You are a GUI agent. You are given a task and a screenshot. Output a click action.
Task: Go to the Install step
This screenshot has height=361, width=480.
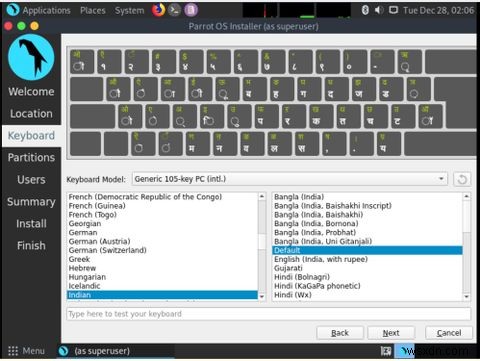(x=31, y=224)
